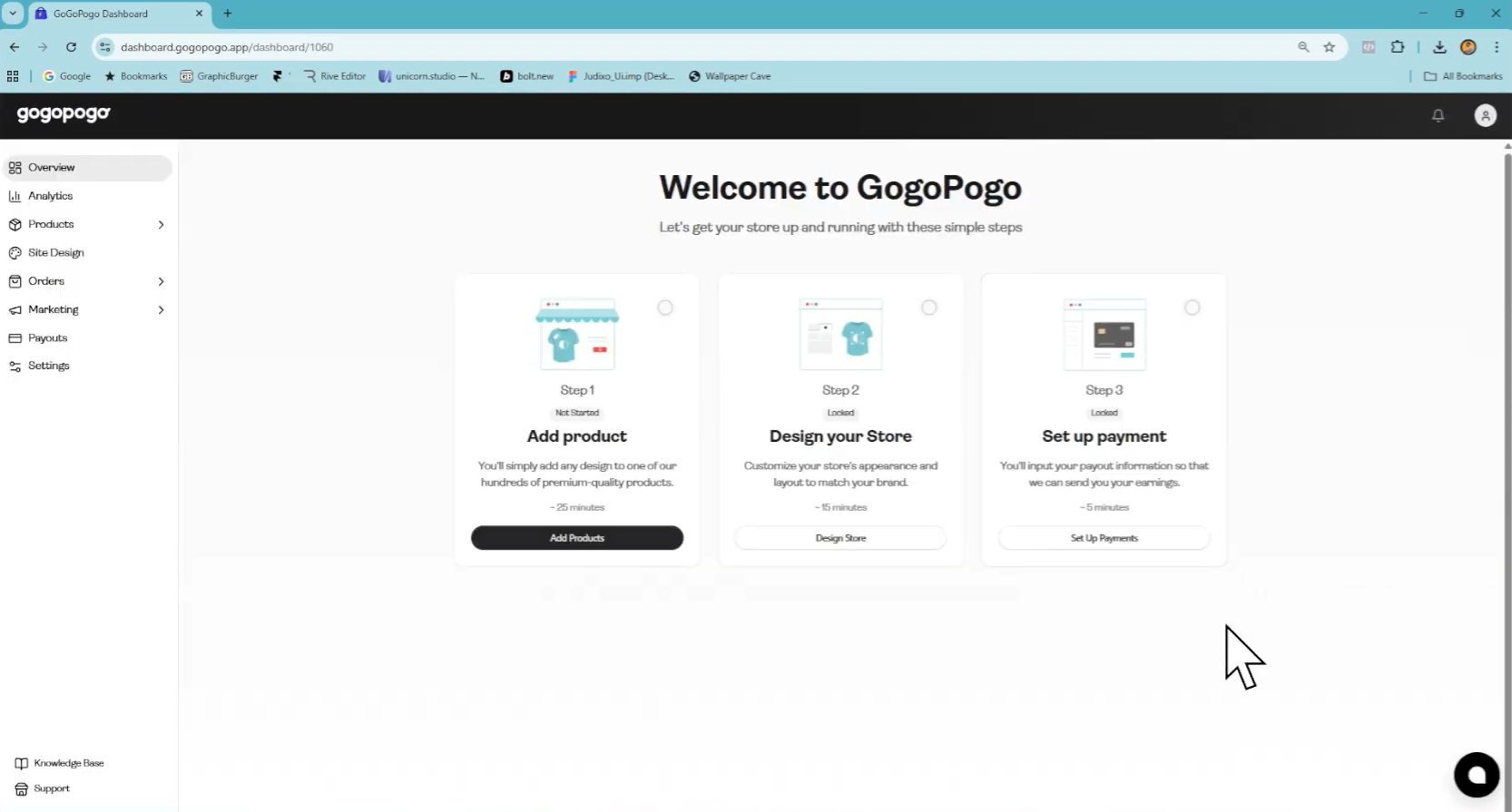Close the GoGoPogo Dashboard tab
The height and width of the screenshot is (812, 1512).
pyautogui.click(x=200, y=14)
